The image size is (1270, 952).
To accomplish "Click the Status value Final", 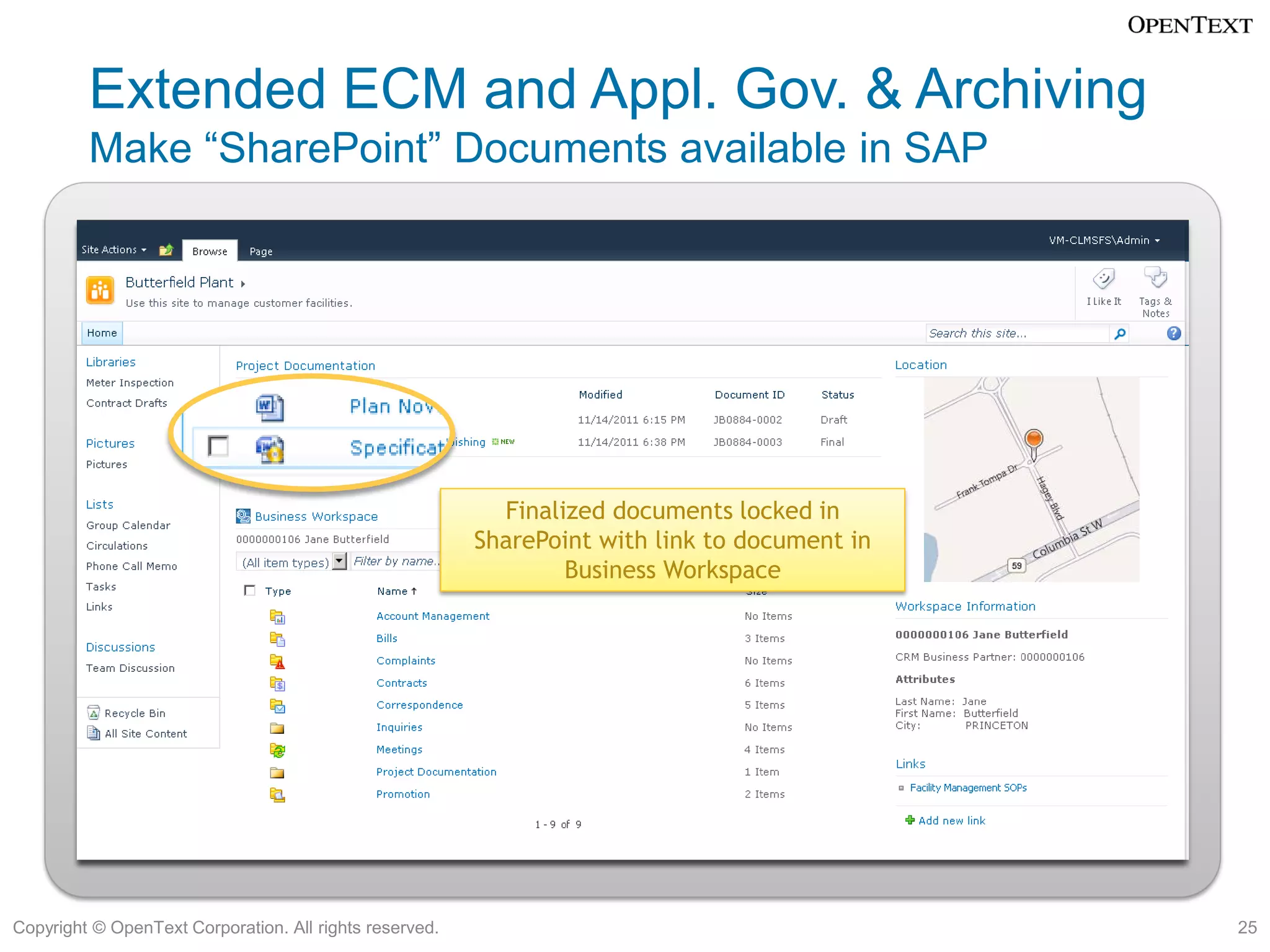I will click(832, 443).
